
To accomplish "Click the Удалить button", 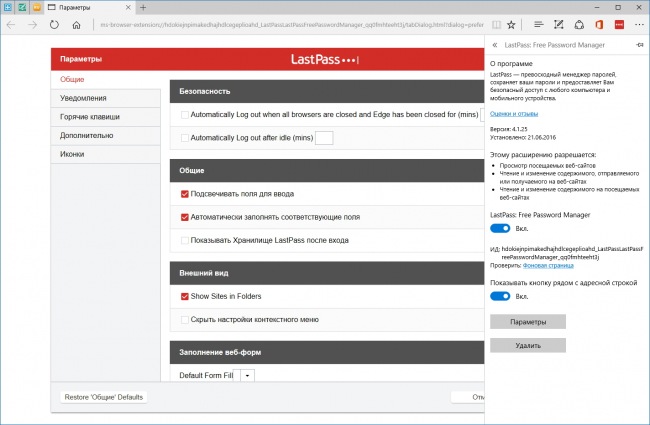I will coord(528,345).
